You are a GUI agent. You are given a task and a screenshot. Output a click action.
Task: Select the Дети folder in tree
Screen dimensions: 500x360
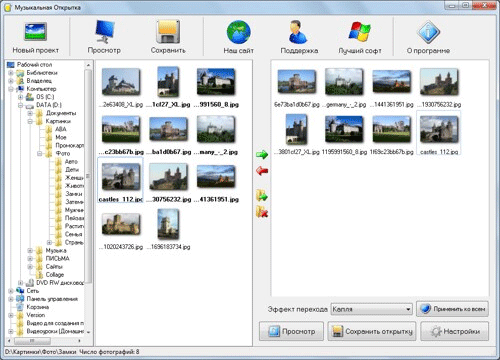click(72, 170)
